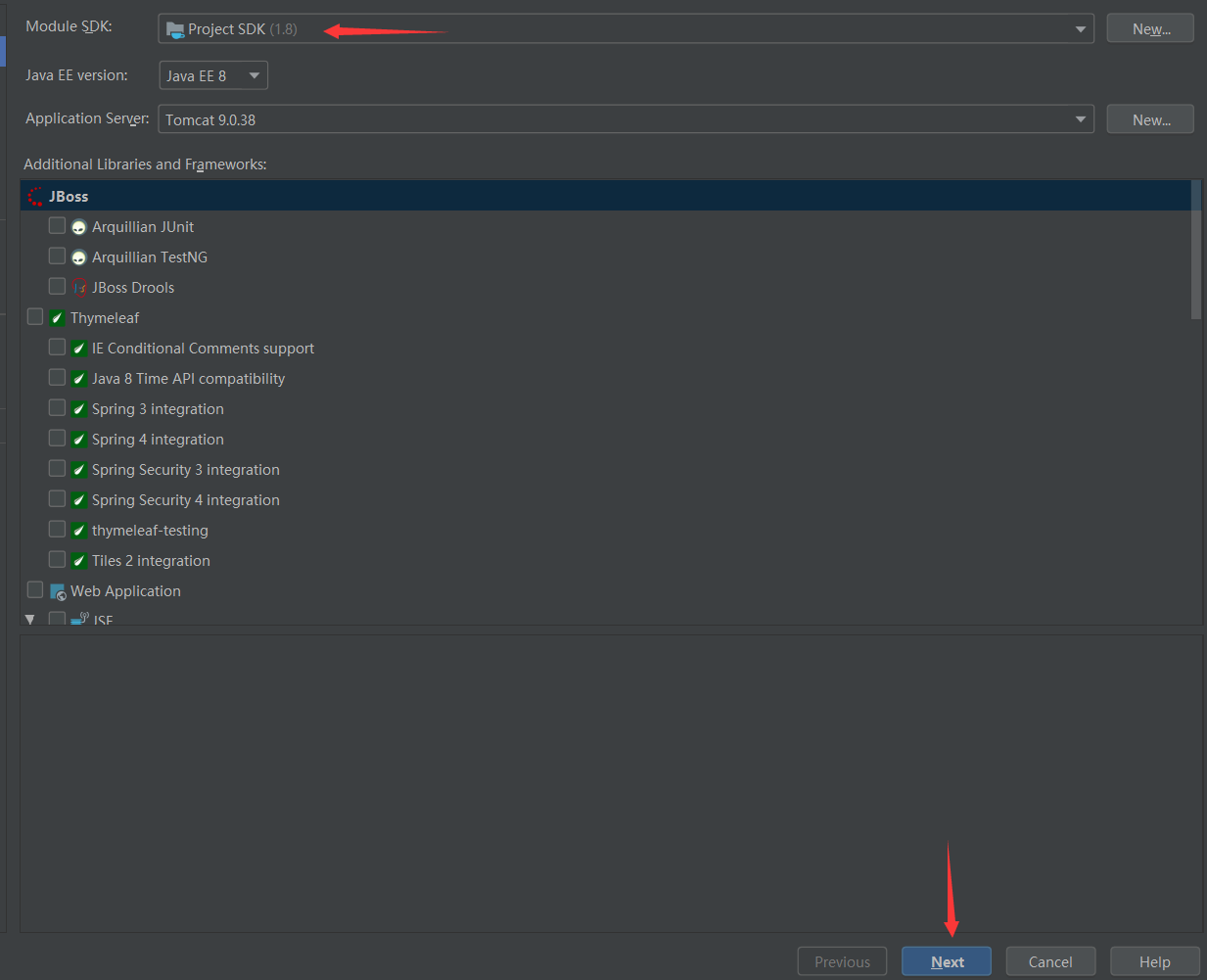Viewport: 1207px width, 980px height.
Task: Click the Spring 4 integration leaf icon
Action: 79,440
